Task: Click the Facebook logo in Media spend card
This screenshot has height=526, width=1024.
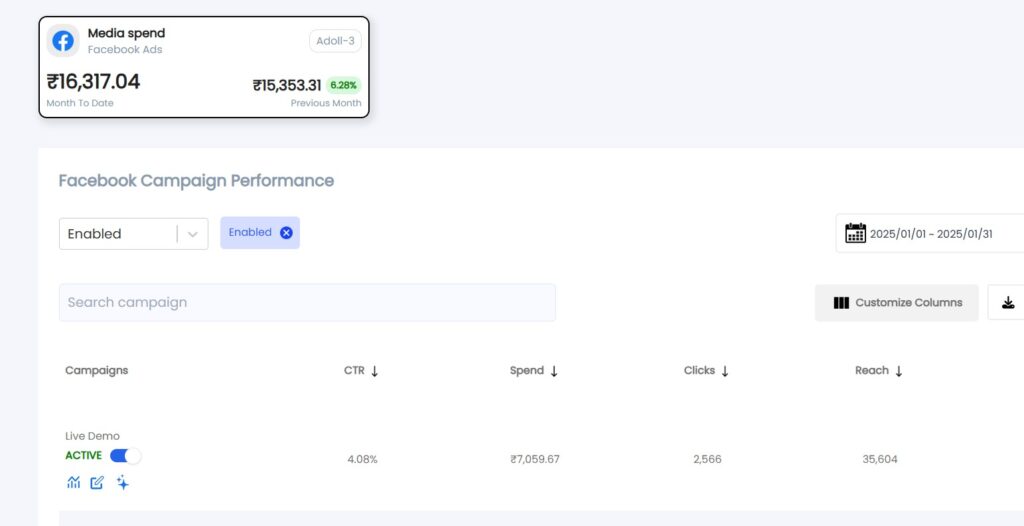Action: (x=63, y=41)
